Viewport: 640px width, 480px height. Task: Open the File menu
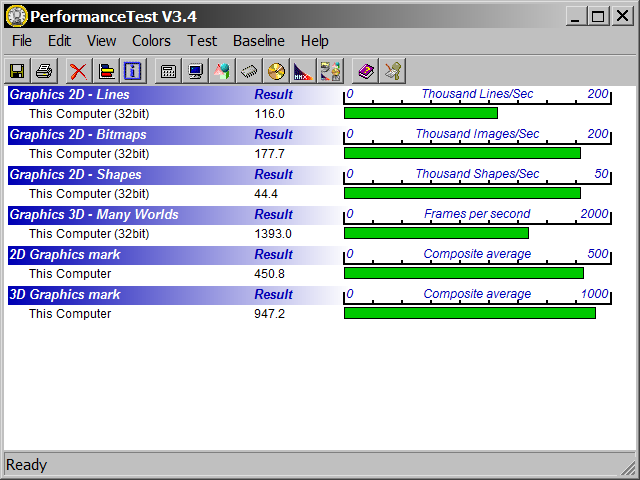click(22, 41)
